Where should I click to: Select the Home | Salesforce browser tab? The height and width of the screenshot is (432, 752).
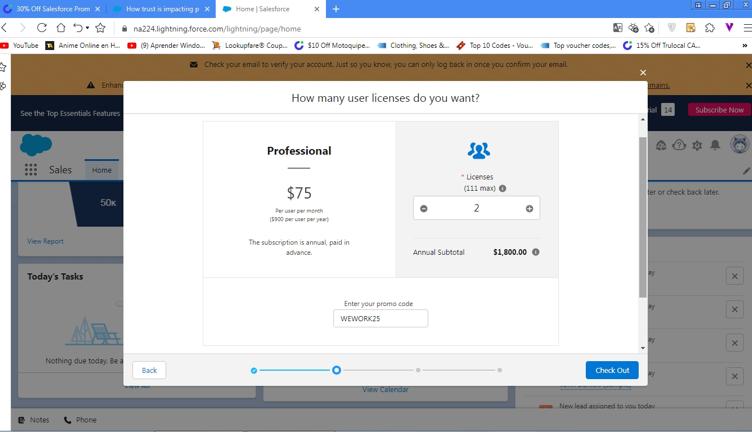click(271, 9)
